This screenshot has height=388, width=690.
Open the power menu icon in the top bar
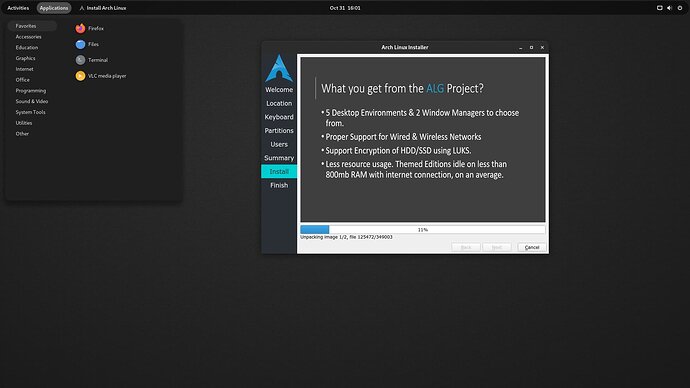[680, 8]
